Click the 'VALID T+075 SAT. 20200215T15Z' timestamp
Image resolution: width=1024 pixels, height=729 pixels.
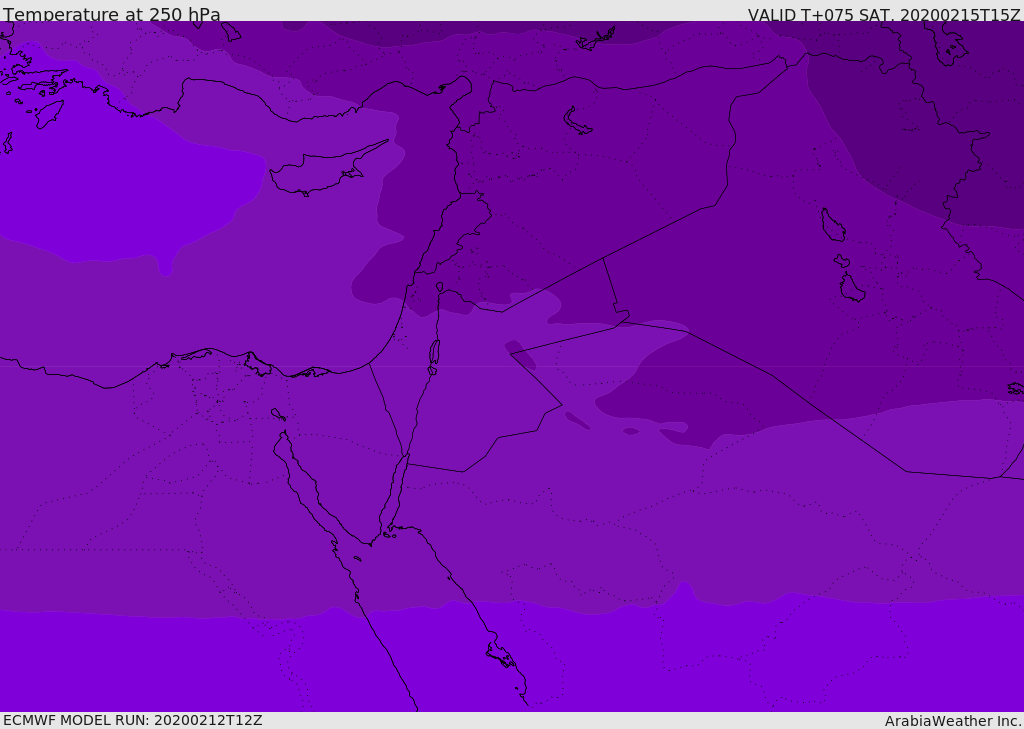click(x=884, y=14)
